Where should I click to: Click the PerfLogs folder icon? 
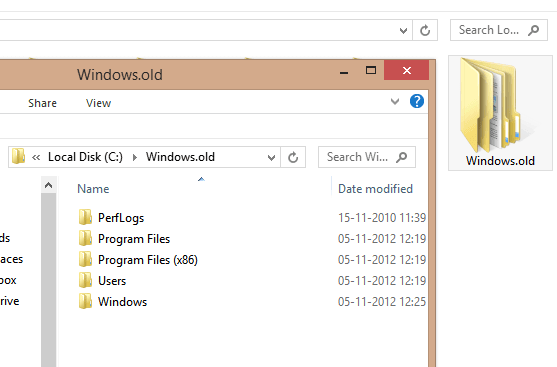[85, 217]
